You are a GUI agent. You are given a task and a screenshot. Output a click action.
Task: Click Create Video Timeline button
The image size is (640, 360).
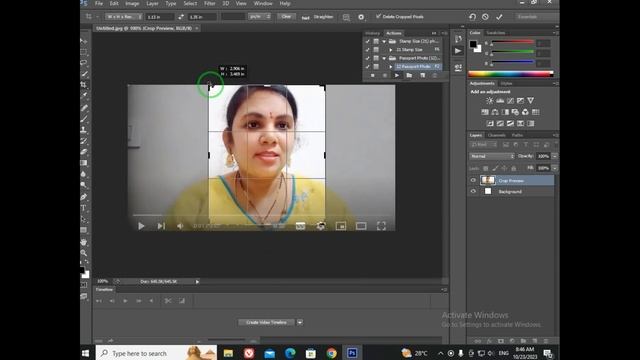[266, 322]
